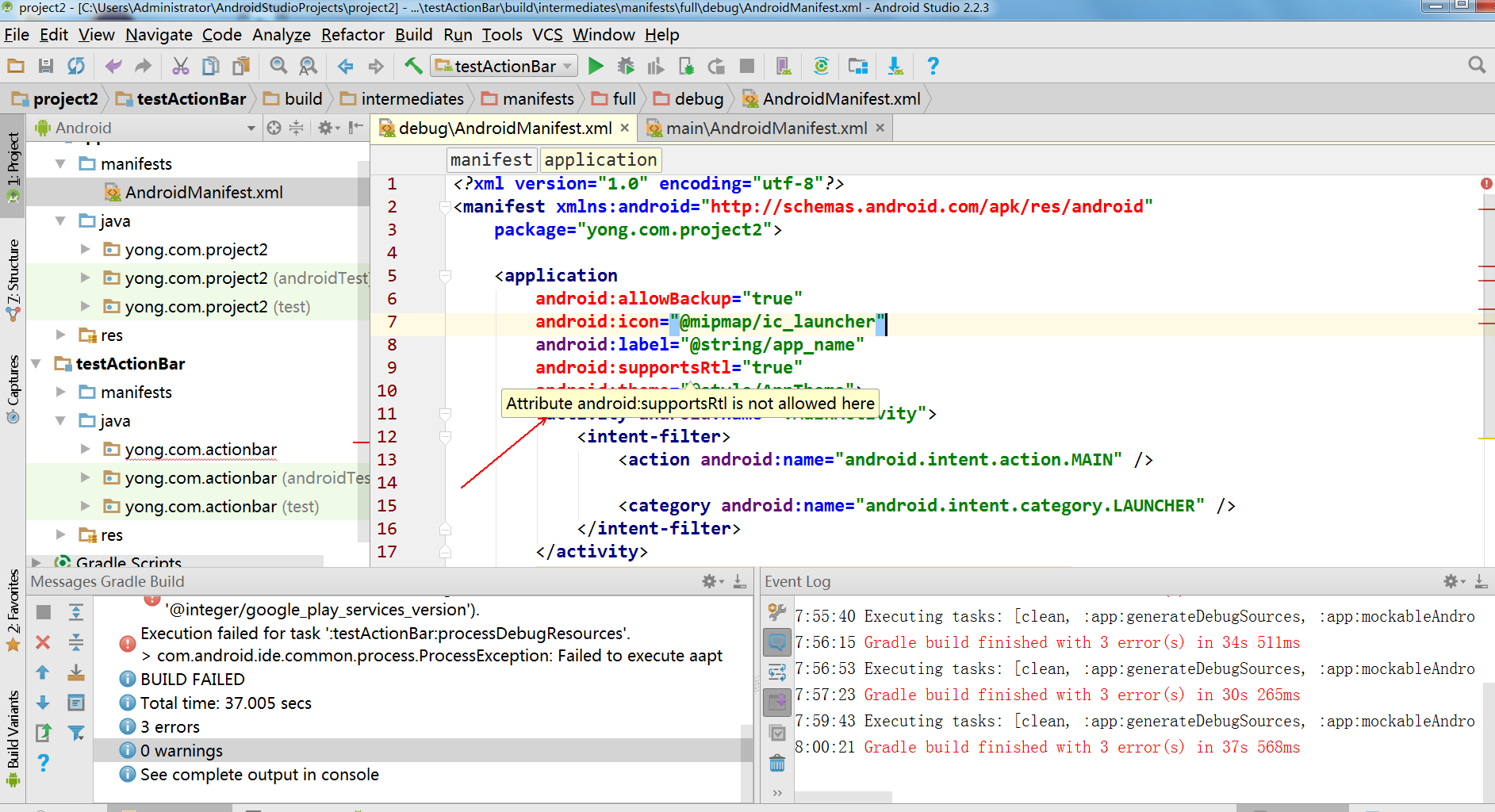1495x812 pixels.
Task: Click the fold marker beside line 5
Action: coord(445,276)
